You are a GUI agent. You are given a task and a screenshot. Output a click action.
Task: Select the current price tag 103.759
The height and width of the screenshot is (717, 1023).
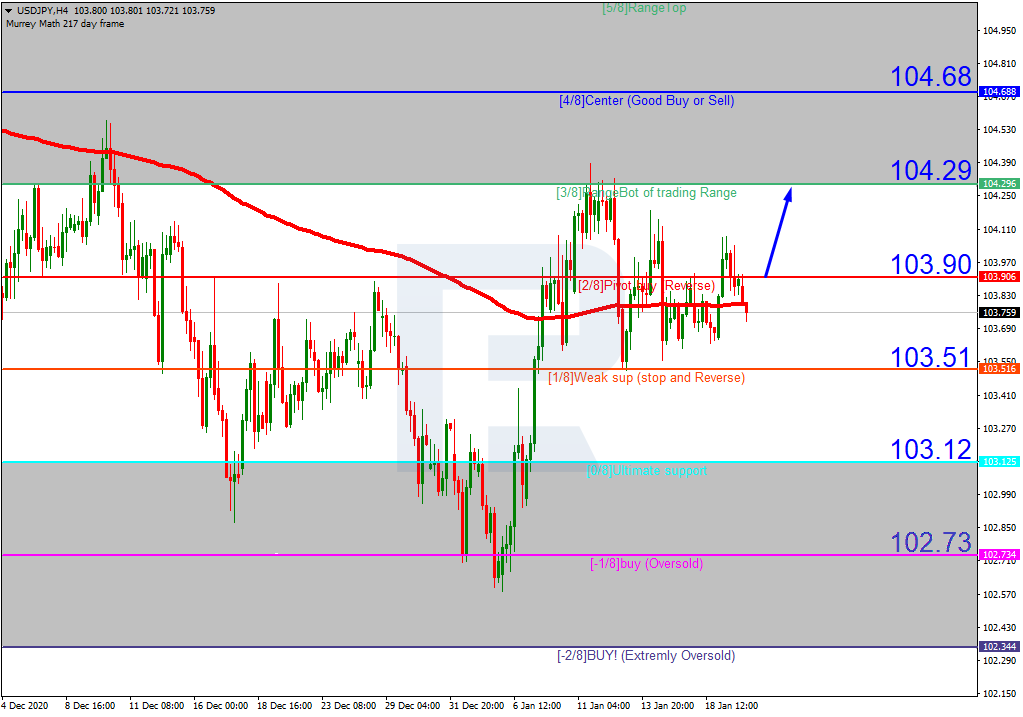point(998,312)
